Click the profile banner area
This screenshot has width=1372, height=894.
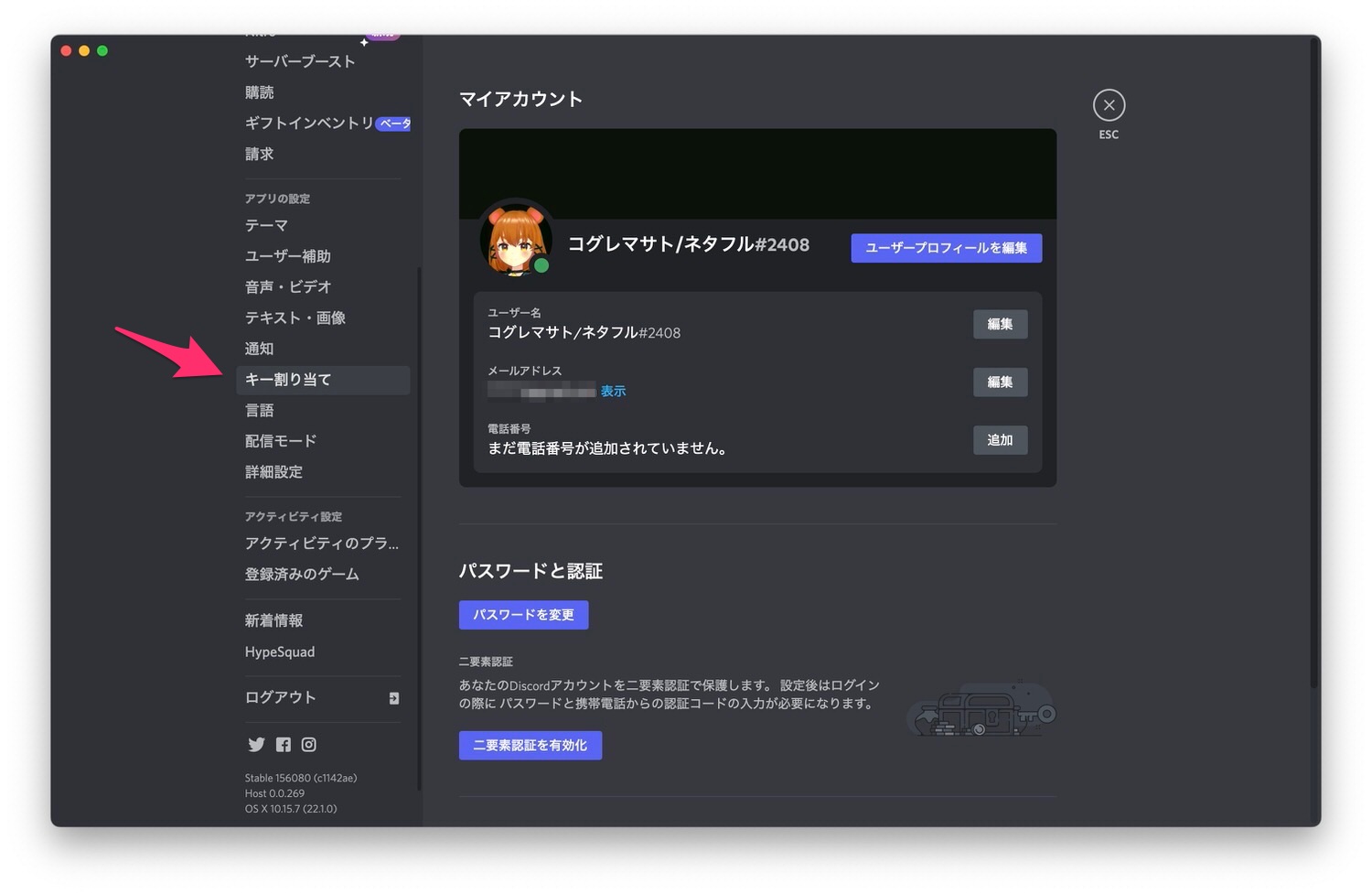757,174
